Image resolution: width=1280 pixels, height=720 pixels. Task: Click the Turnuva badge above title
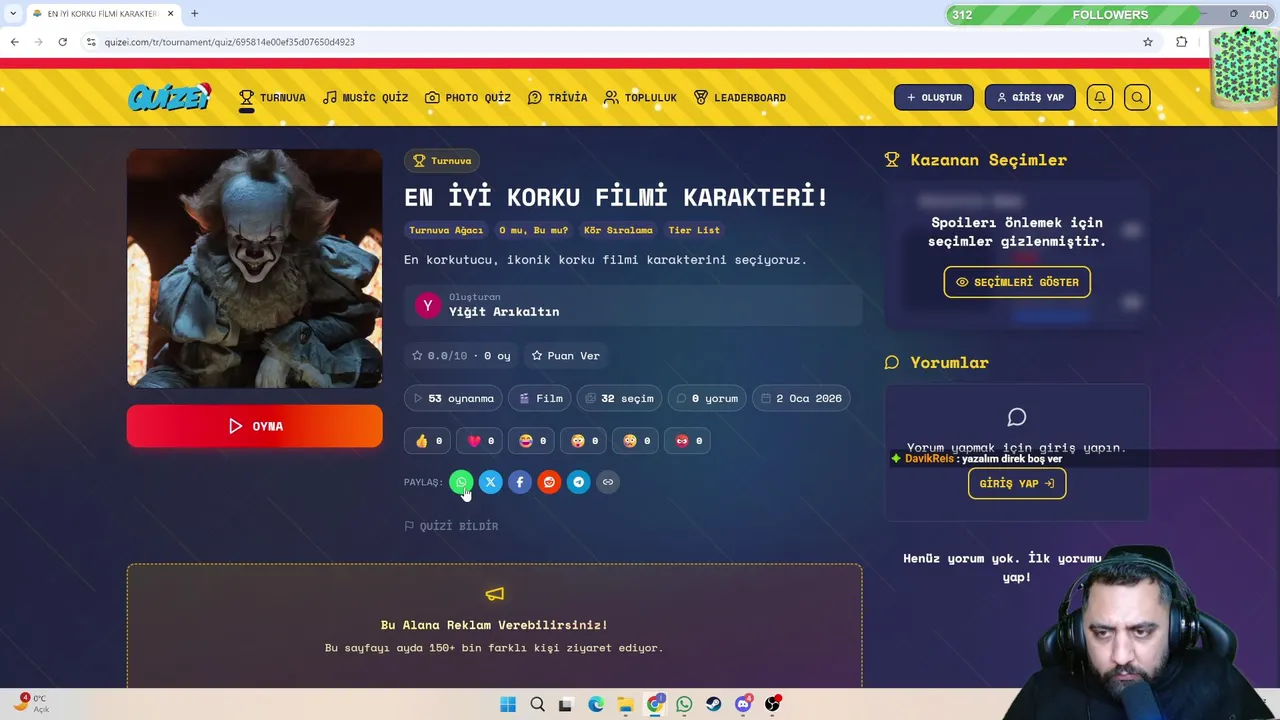(x=442, y=161)
